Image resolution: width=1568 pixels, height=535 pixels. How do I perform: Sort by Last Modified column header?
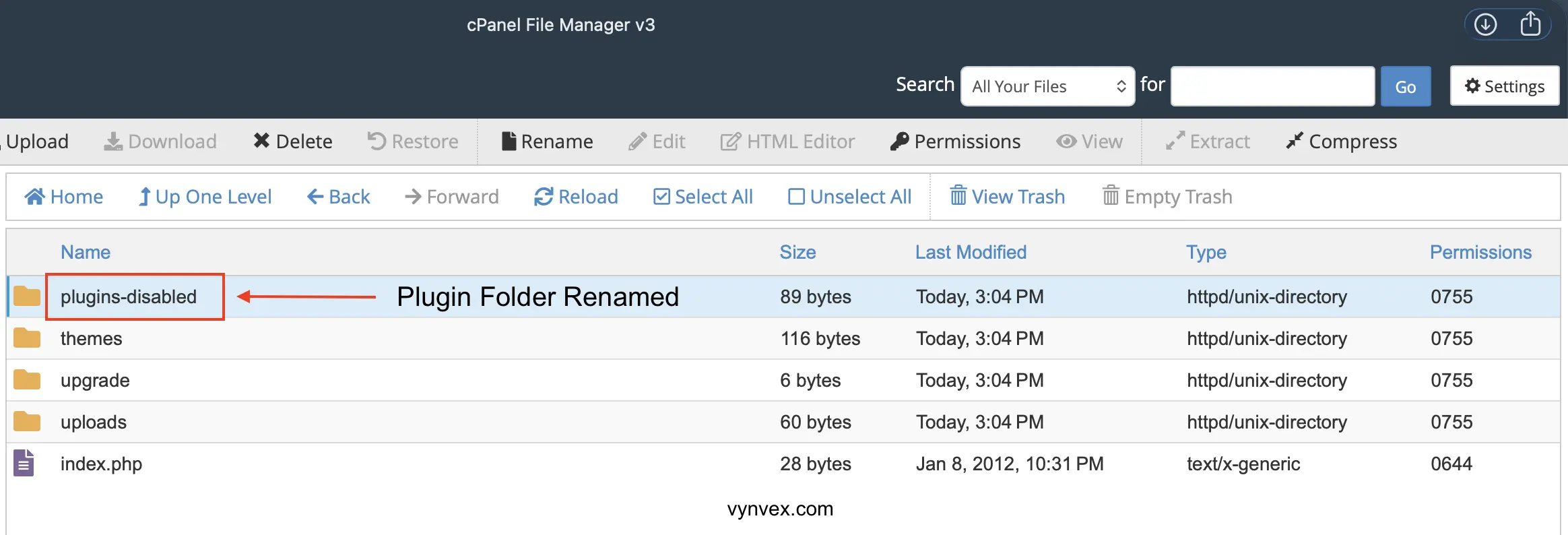pos(971,252)
